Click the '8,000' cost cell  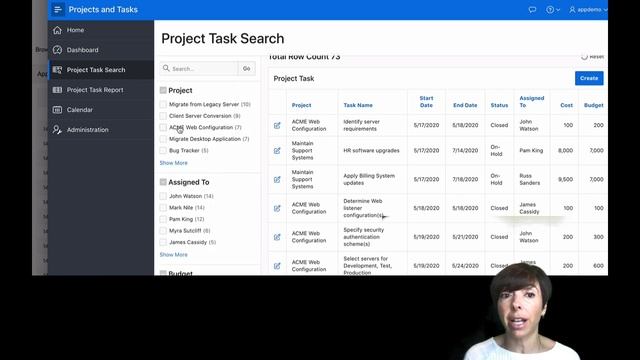[565, 151]
